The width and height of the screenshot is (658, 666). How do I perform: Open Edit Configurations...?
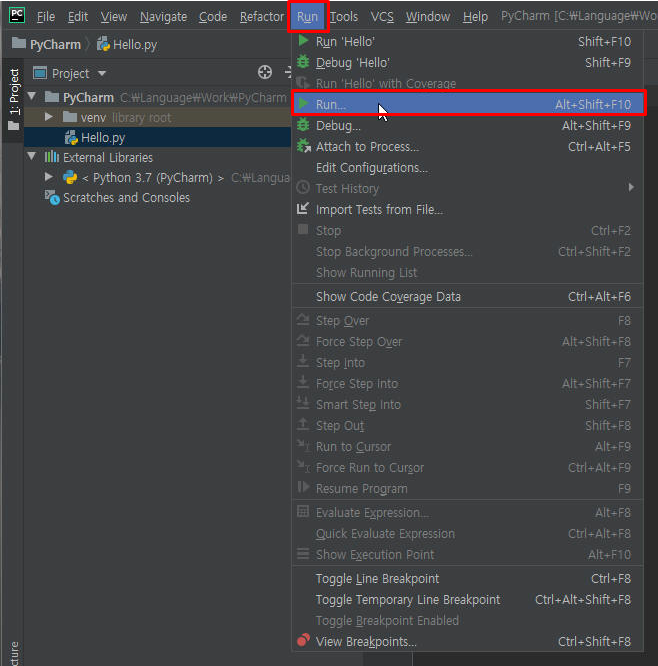coord(467,167)
